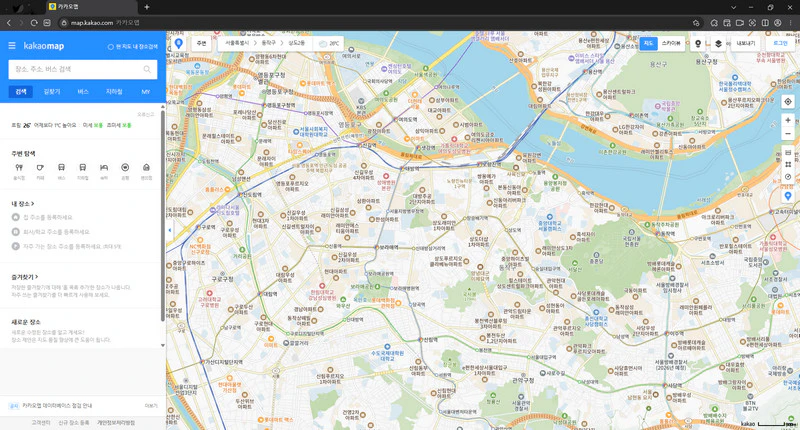This screenshot has width=800, height=430.
Task: Open the map layers icon
Action: coord(718,44)
